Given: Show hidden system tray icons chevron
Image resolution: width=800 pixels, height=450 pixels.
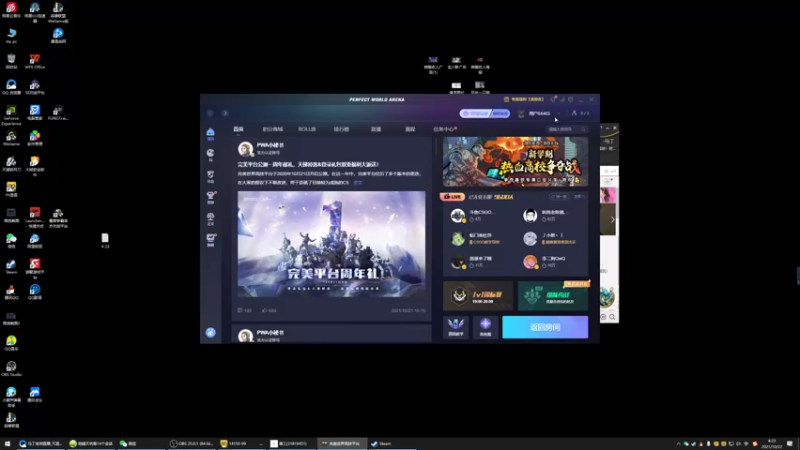Looking at the screenshot, I should (679, 444).
